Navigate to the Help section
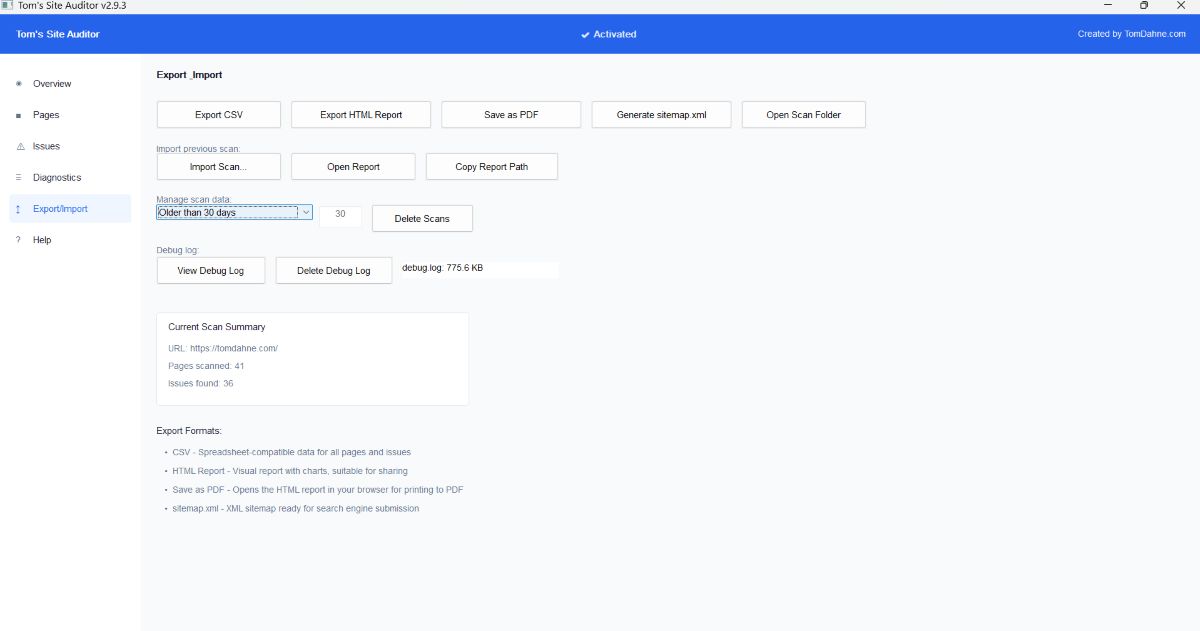1200x631 pixels. coord(41,240)
